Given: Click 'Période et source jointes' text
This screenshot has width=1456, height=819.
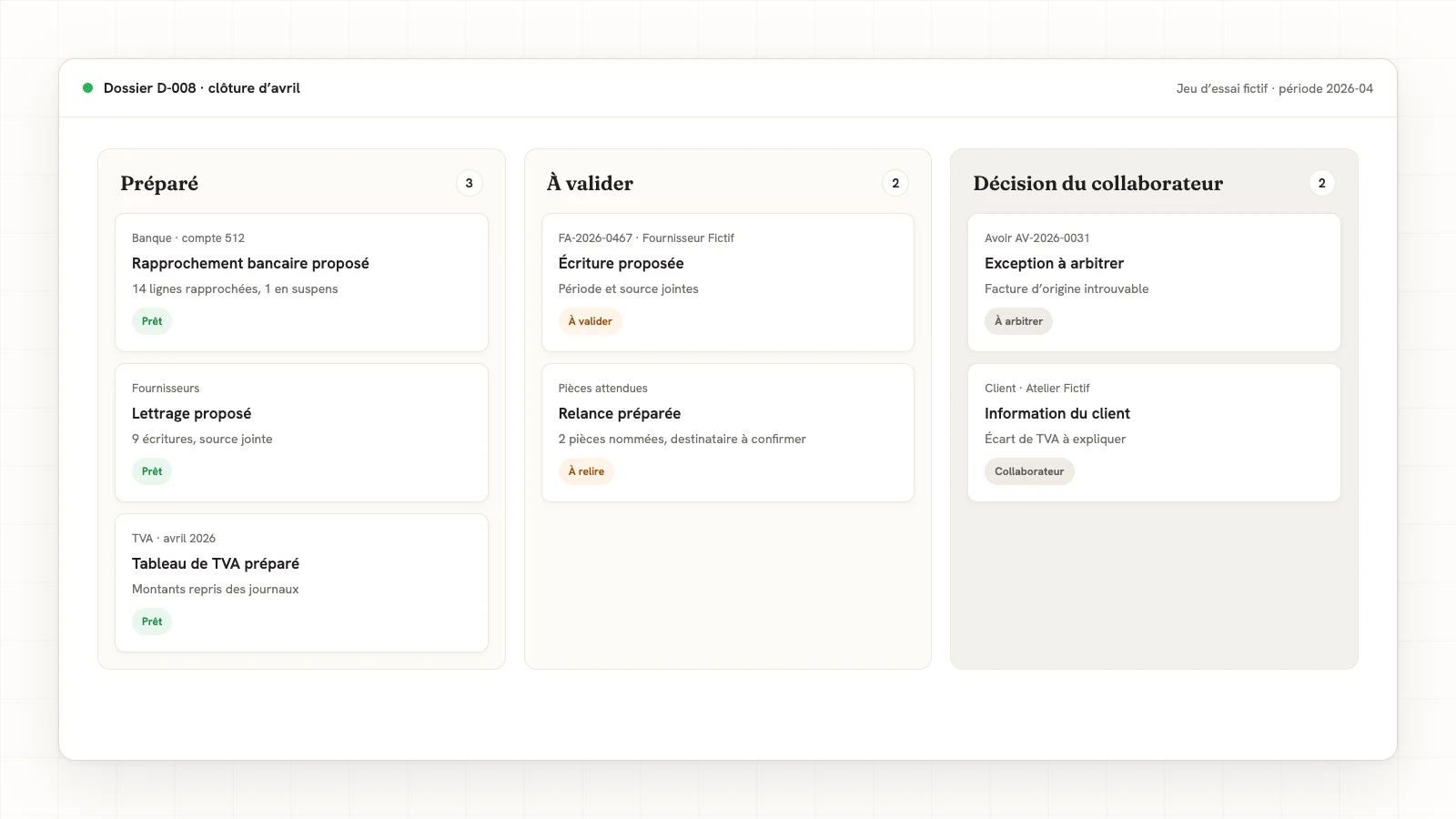Looking at the screenshot, I should click(629, 289).
